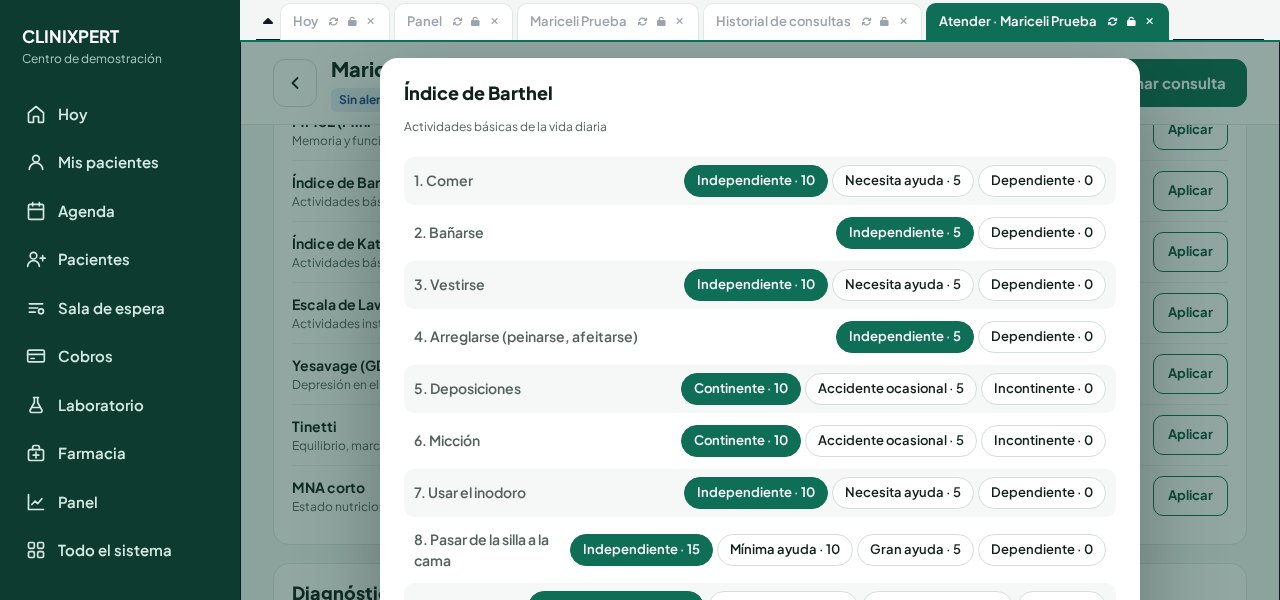Screen dimensions: 1280x600
Task: Click Aplicar in the Tinetti row
Action: click(x=1190, y=435)
